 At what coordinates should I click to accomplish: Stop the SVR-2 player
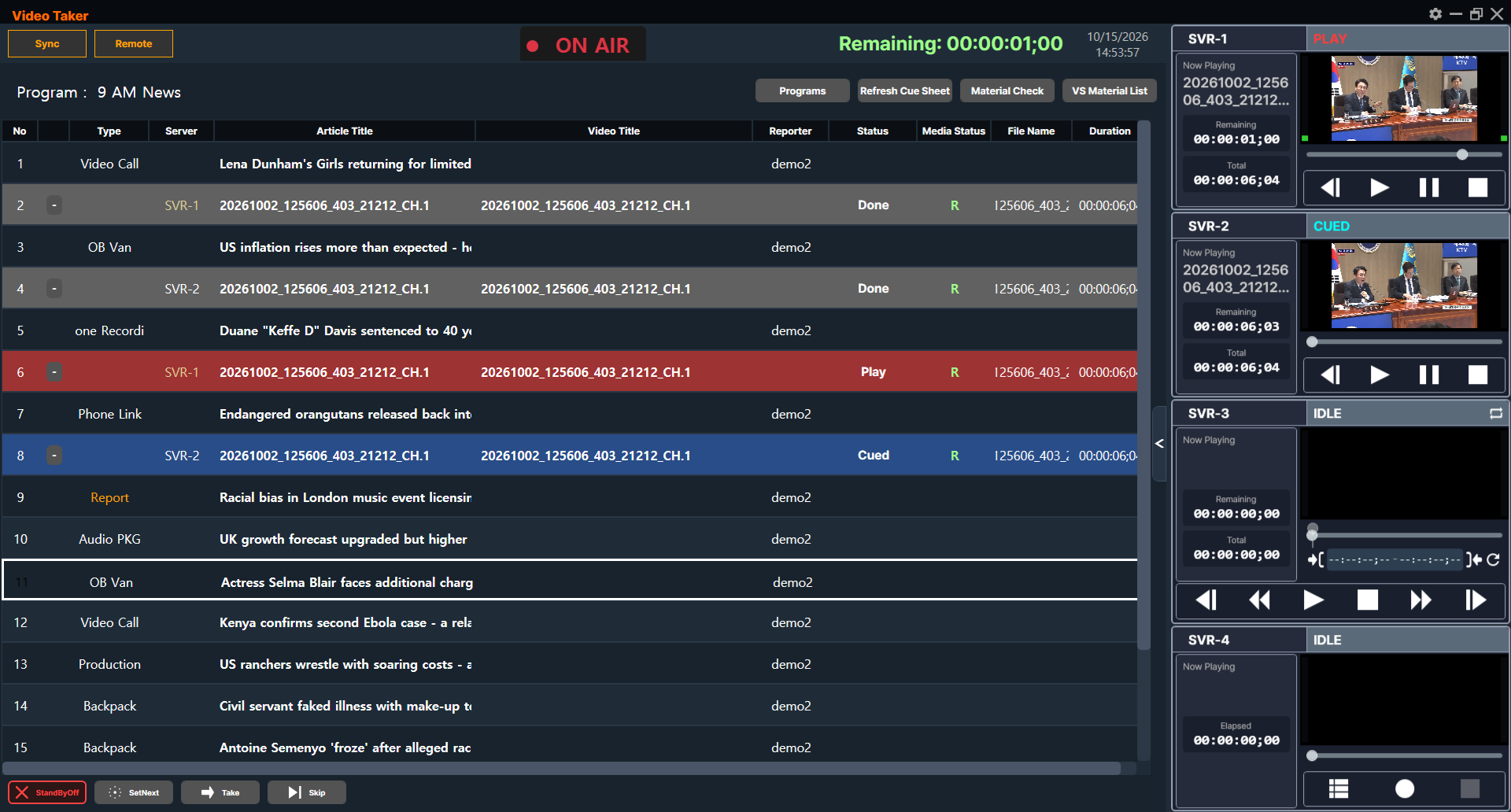point(1478,375)
